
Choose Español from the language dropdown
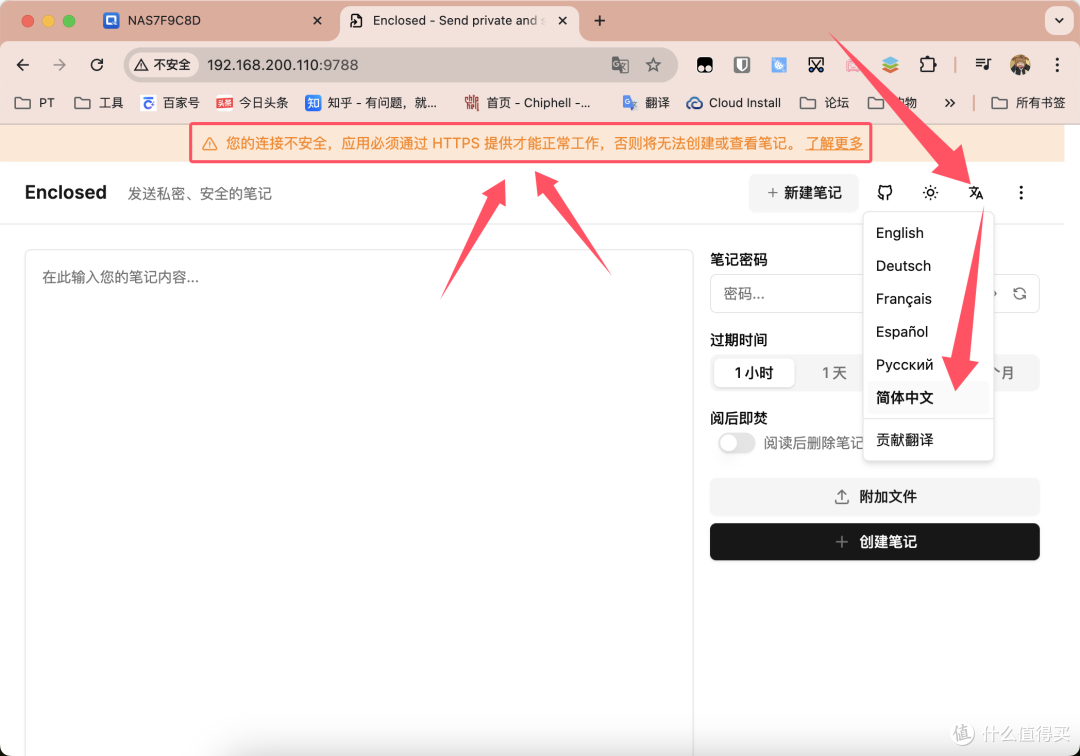(x=902, y=331)
